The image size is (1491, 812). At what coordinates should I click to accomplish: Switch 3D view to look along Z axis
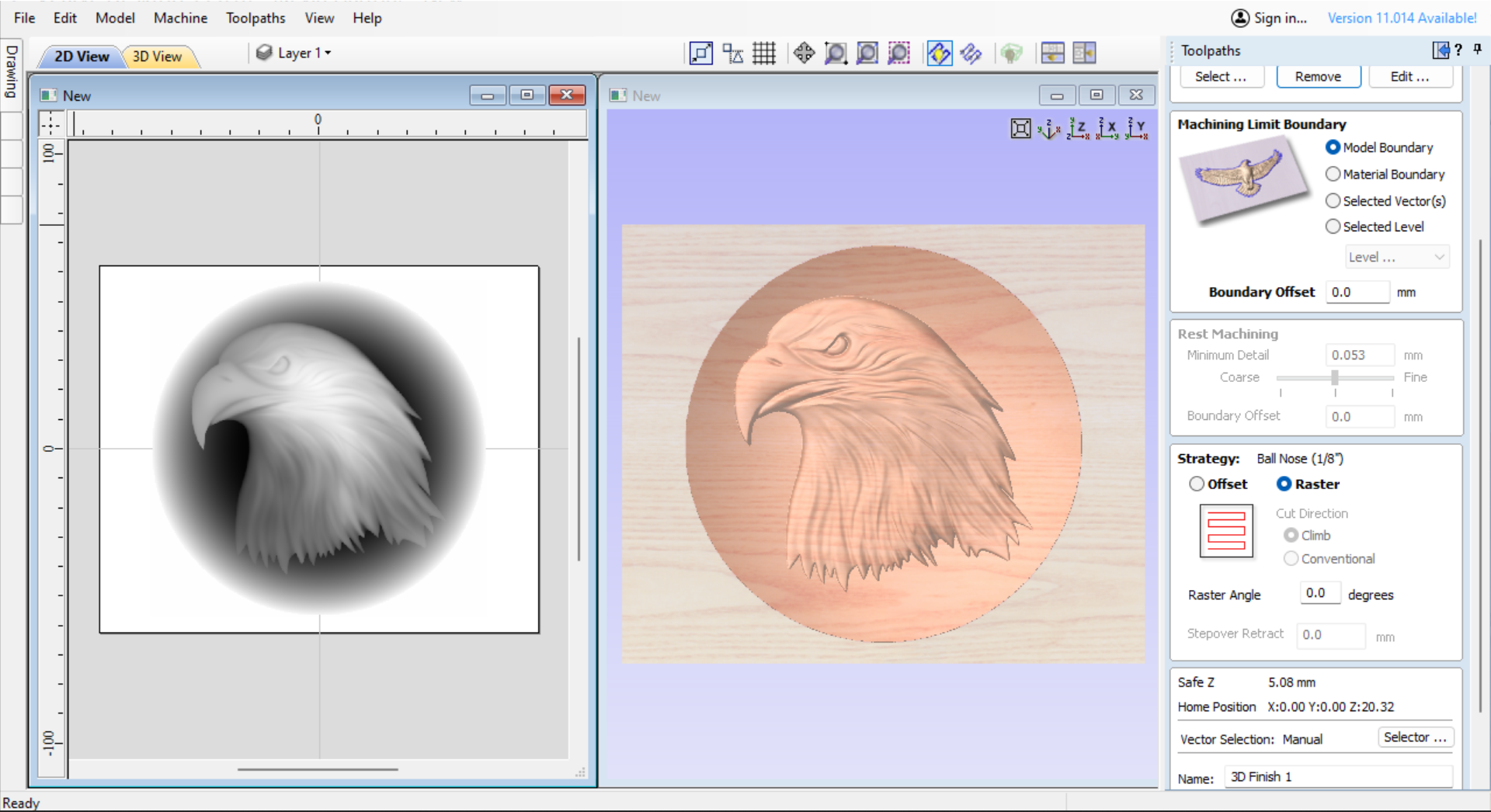coord(1079,130)
